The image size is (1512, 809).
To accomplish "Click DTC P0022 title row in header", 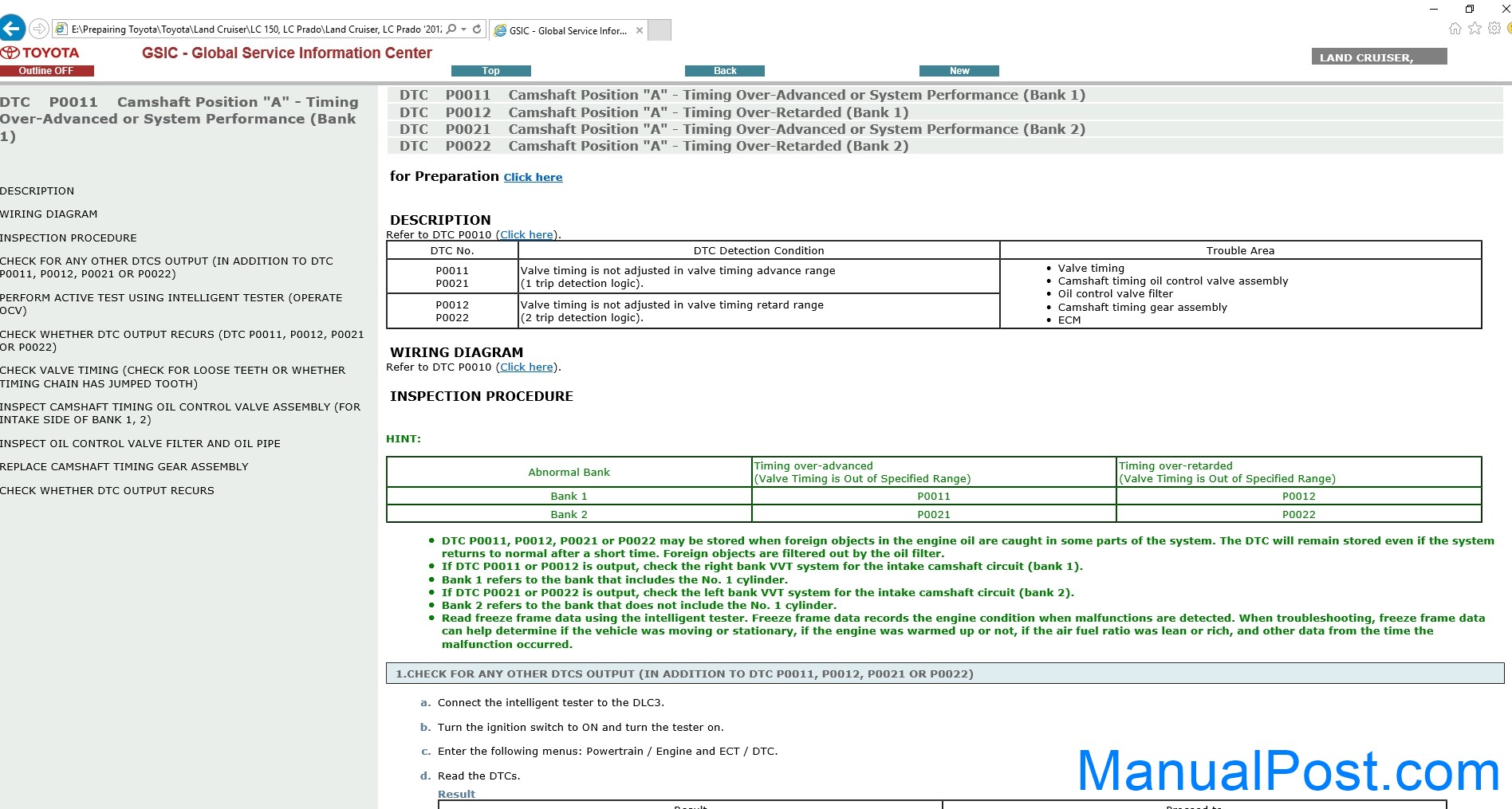I will pos(945,147).
